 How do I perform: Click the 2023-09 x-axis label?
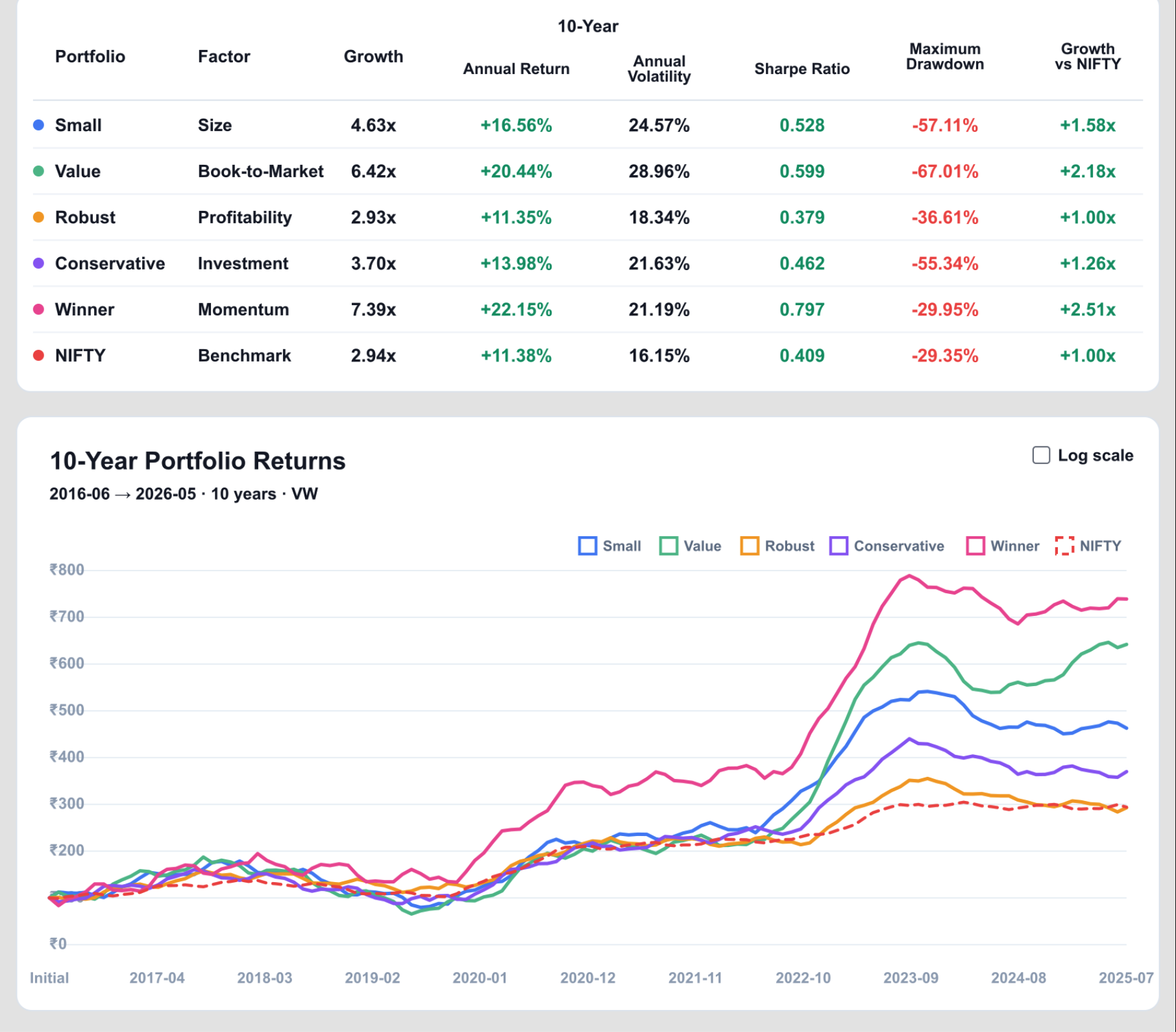tap(911, 977)
